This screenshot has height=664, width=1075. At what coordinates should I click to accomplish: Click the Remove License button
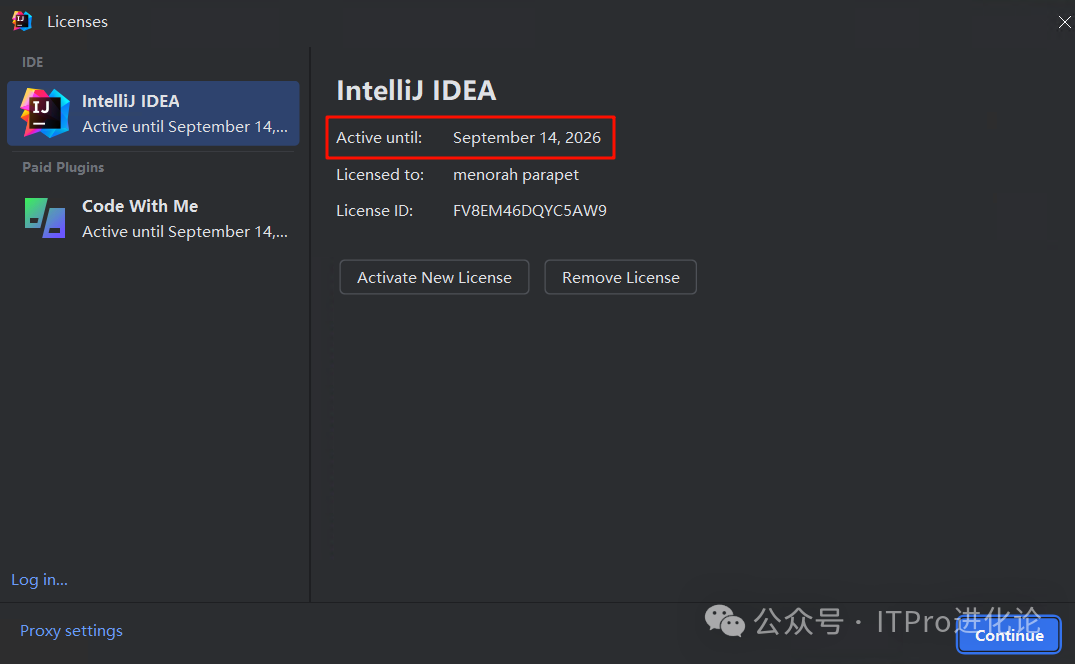pos(620,277)
